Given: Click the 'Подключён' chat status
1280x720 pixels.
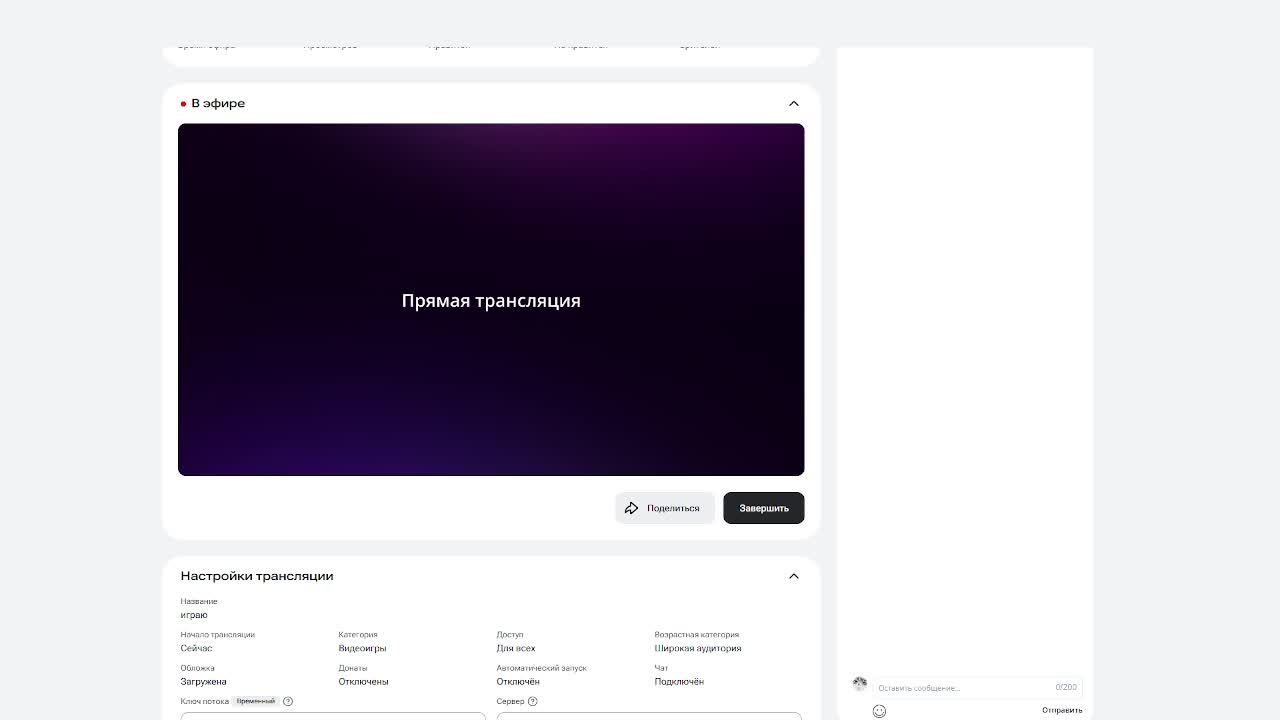Looking at the screenshot, I should 679,682.
